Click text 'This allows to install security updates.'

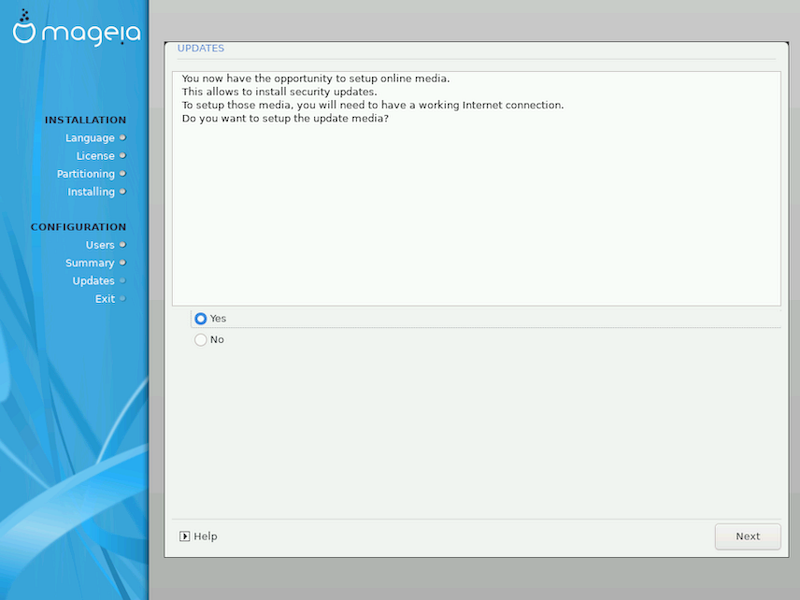[x=280, y=92]
